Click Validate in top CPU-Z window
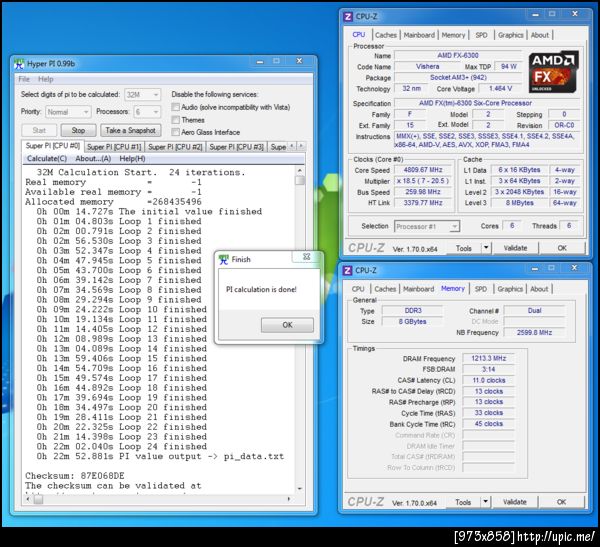This screenshot has height=547, width=600. (x=515, y=248)
